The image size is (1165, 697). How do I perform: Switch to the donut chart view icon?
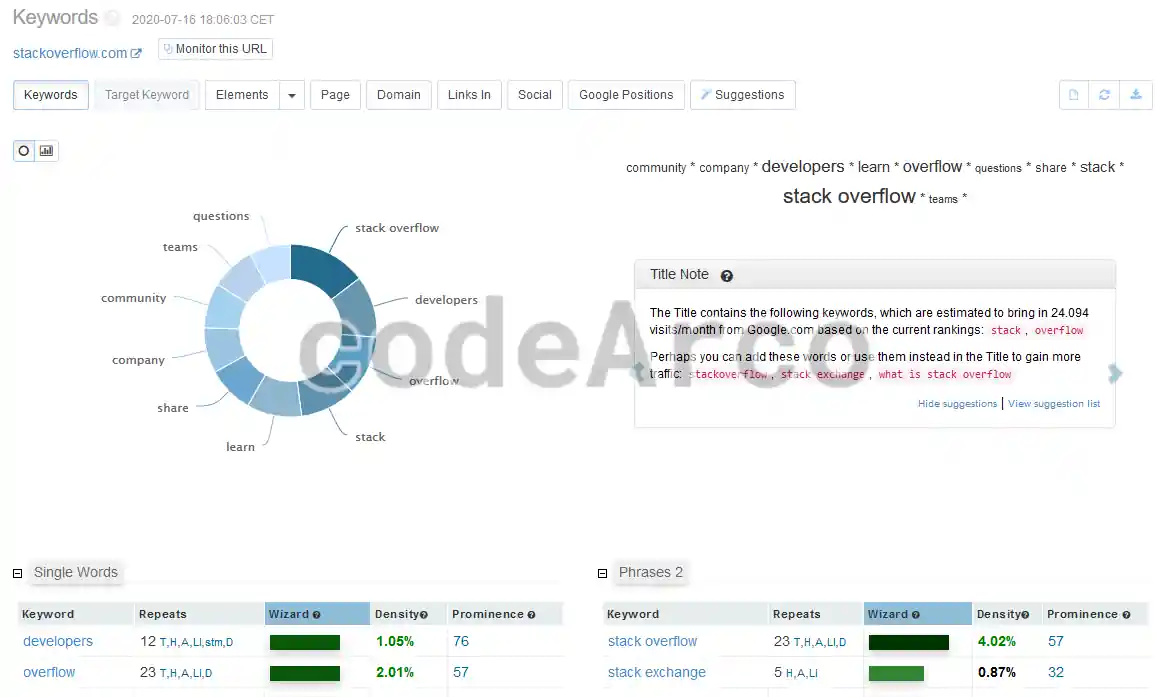tap(24, 151)
